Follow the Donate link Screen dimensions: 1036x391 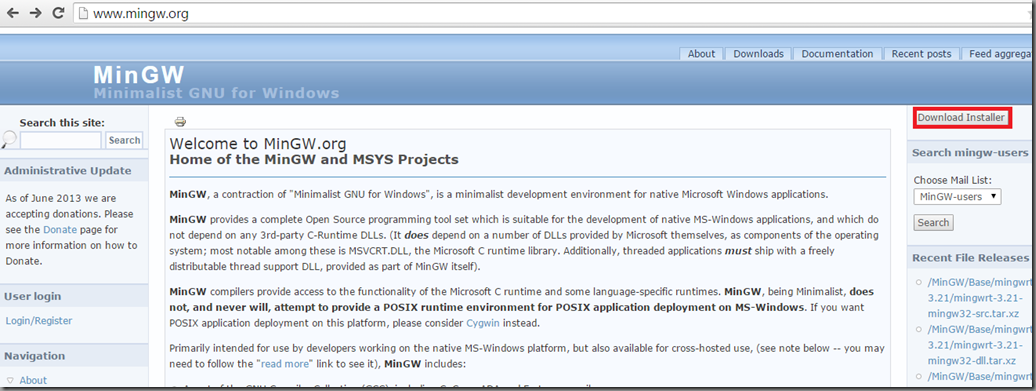[x=60, y=230]
